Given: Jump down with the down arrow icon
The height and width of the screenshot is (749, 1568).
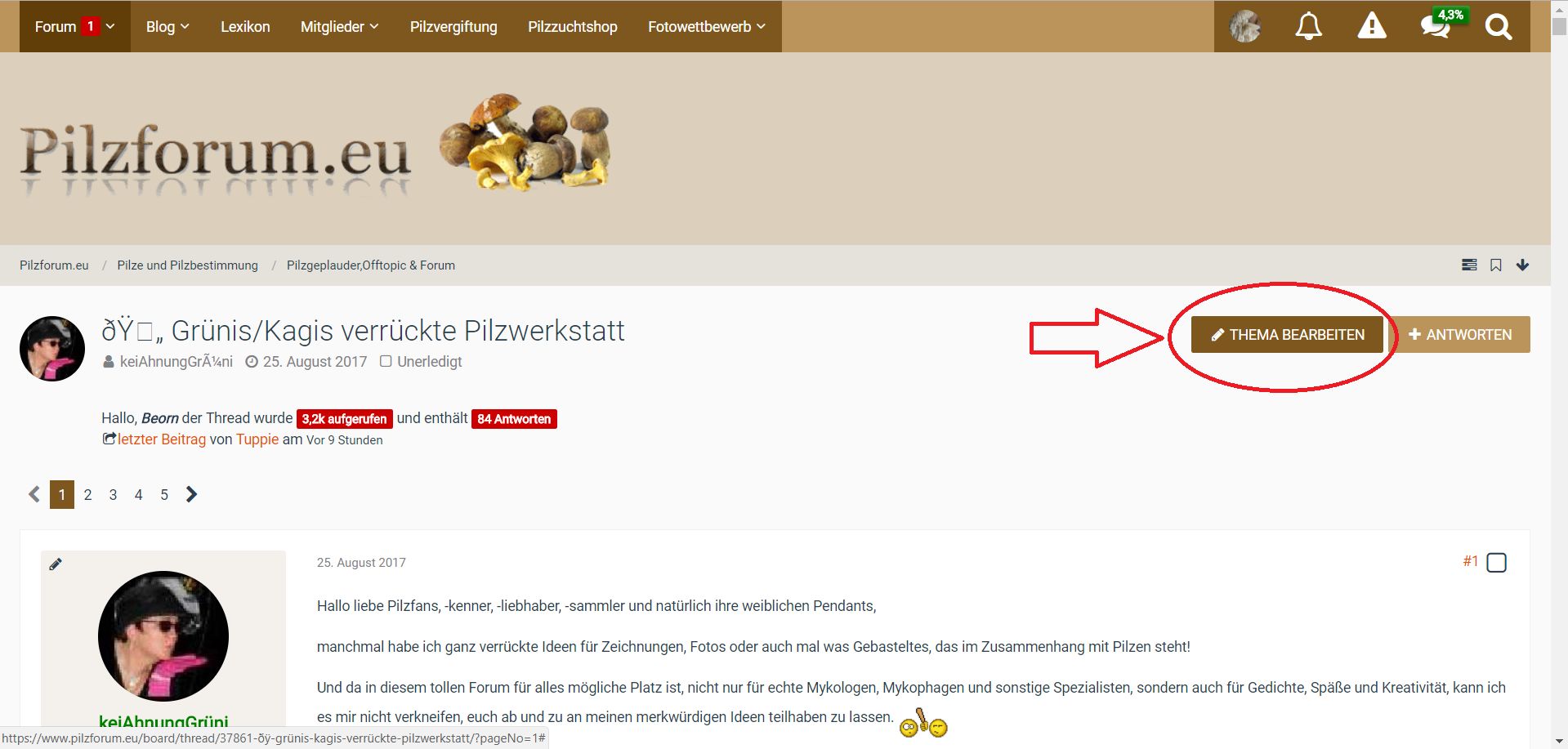Looking at the screenshot, I should (1522, 265).
